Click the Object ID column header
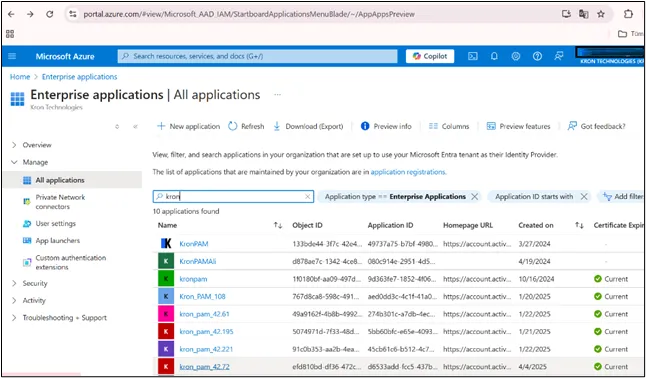 click(307, 225)
